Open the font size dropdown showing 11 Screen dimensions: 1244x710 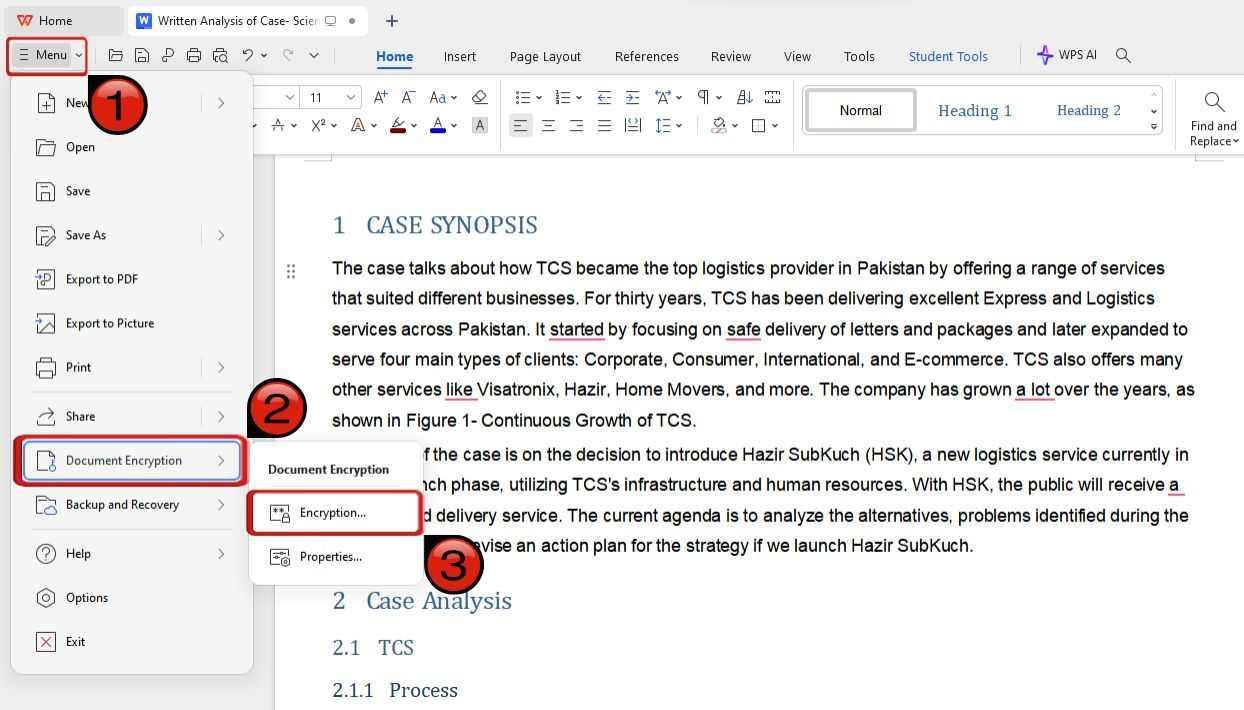click(x=351, y=97)
